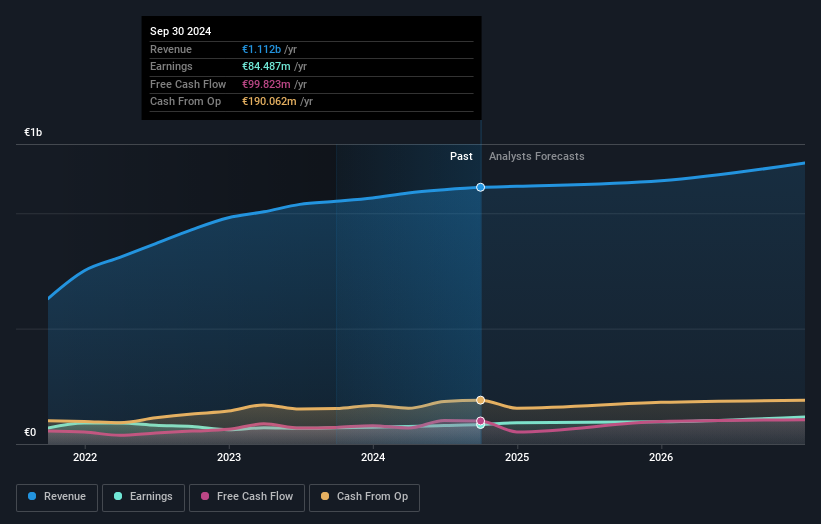Screen dimensions: 821x524
Task: Click the 'Earnings' row label in tooltip
Action: pos(171,66)
